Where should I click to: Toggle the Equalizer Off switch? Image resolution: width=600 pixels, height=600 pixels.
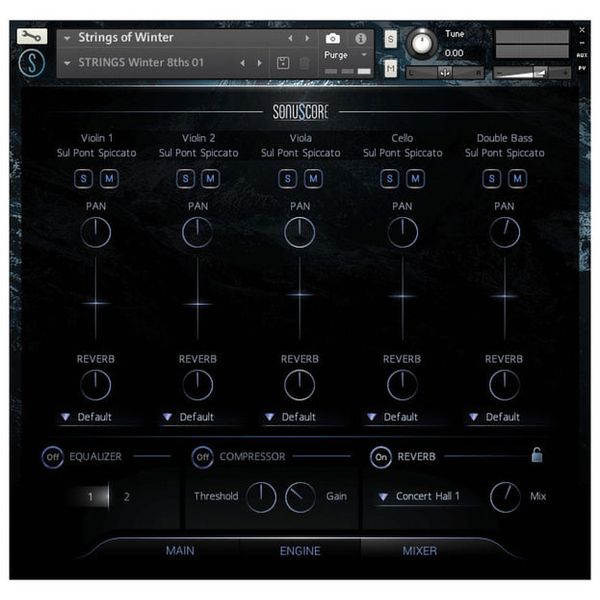[x=52, y=457]
